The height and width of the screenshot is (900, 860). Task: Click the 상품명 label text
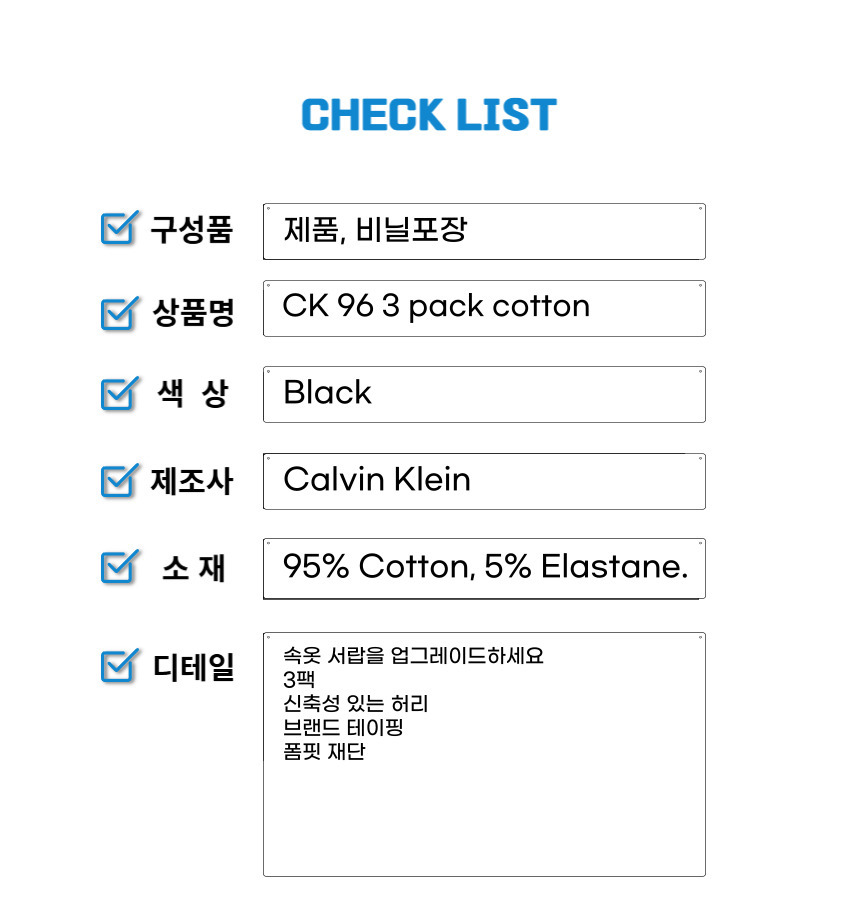tap(193, 314)
